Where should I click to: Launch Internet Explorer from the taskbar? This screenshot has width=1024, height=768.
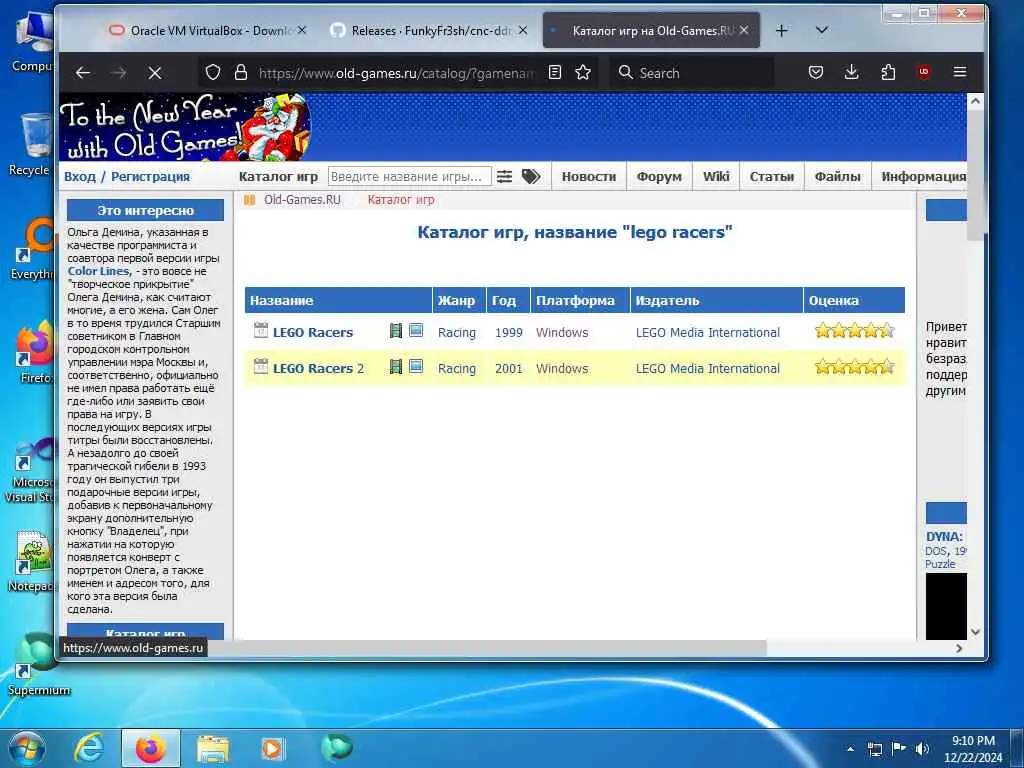coord(88,748)
